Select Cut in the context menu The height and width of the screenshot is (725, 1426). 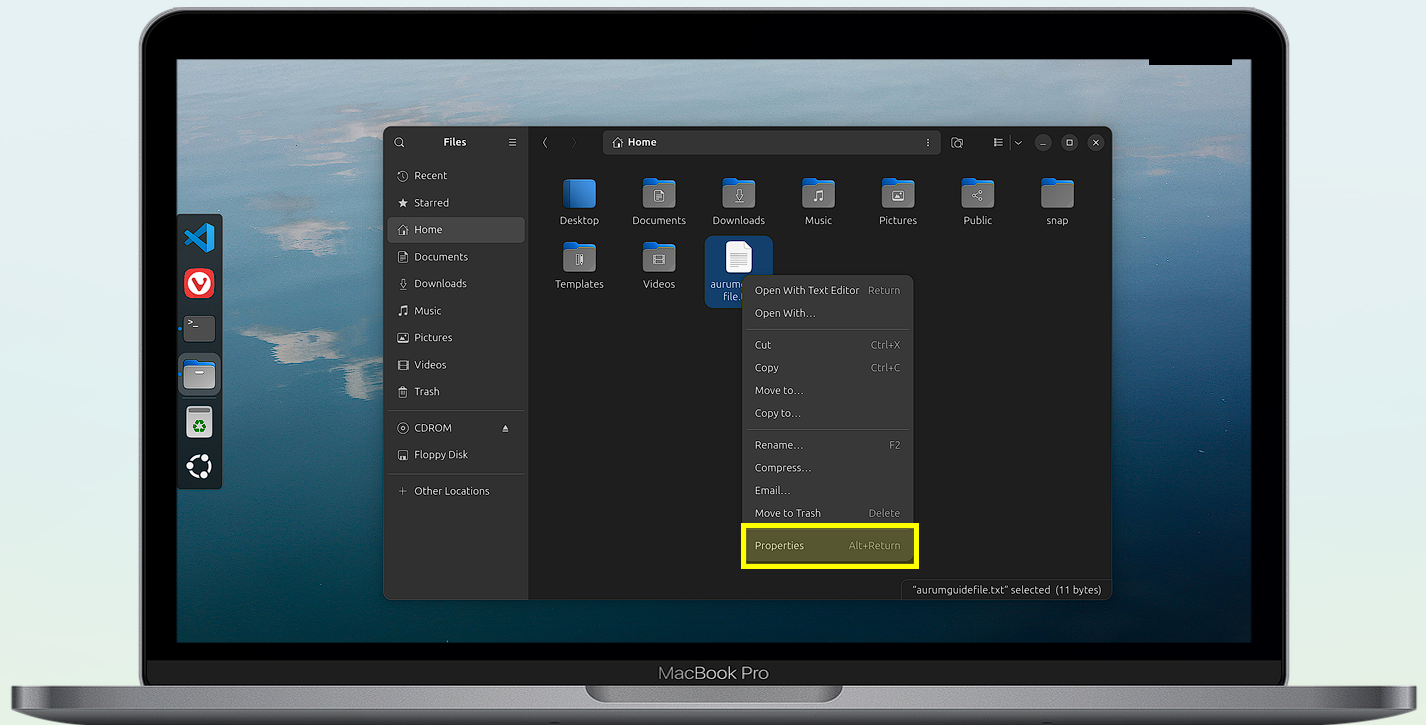[x=827, y=345]
